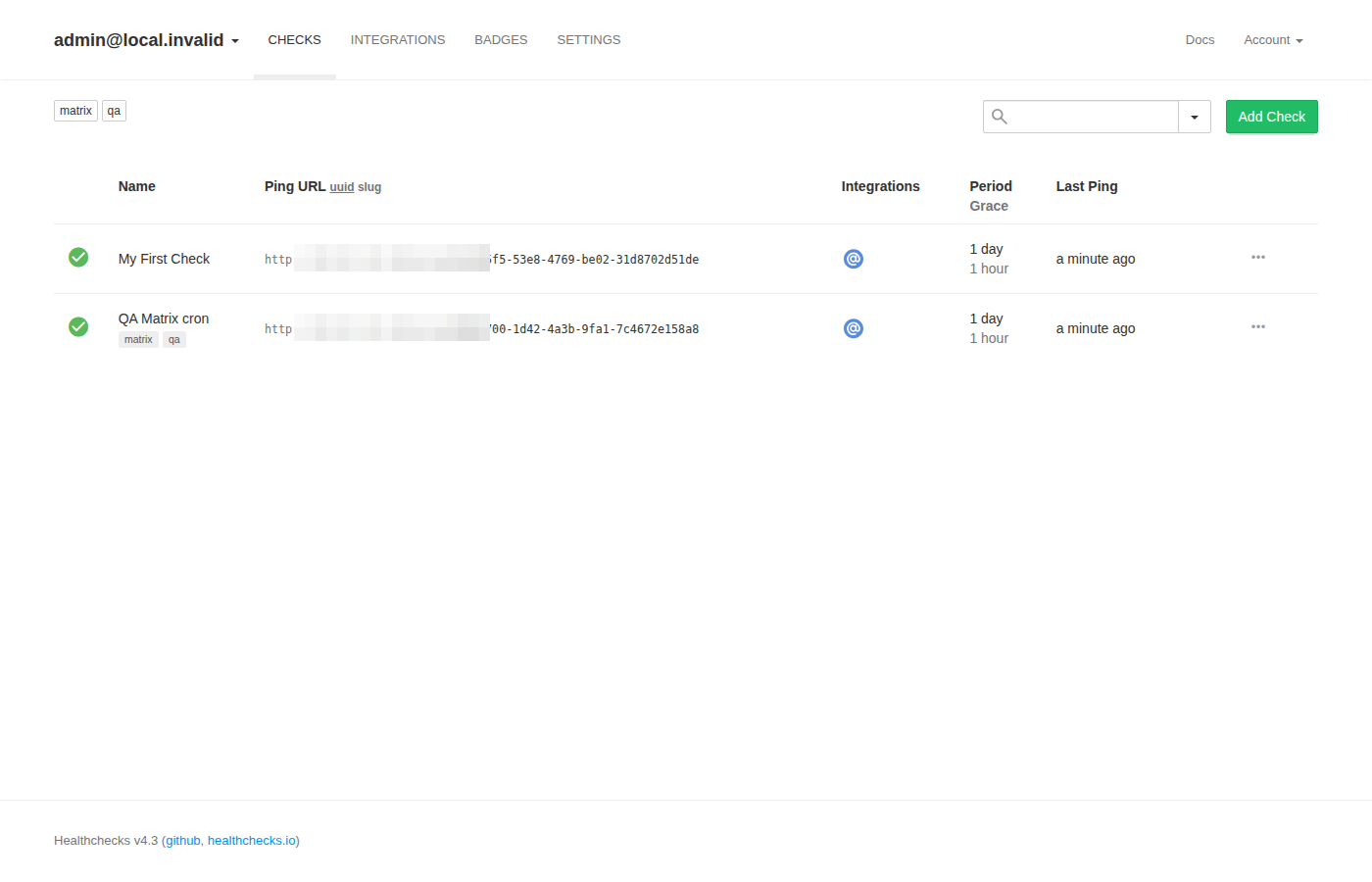Toggle email integration for QA Matrix cron
The width and height of the screenshot is (1372, 882).
tap(854, 328)
